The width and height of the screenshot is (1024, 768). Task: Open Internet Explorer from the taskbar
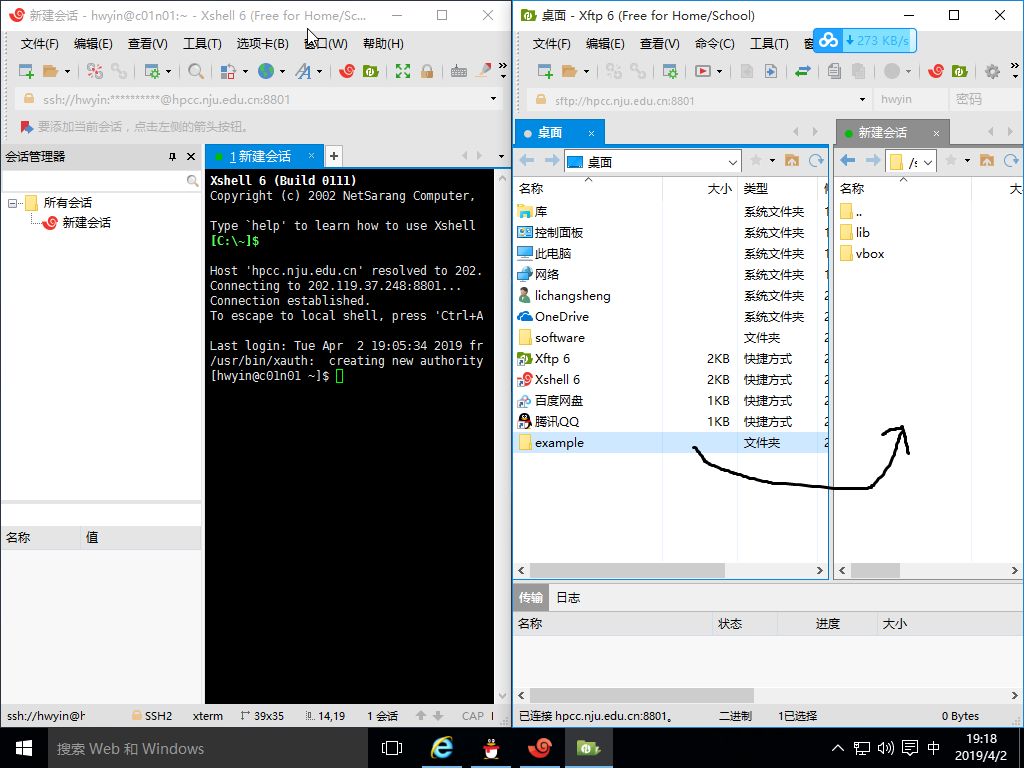point(442,748)
